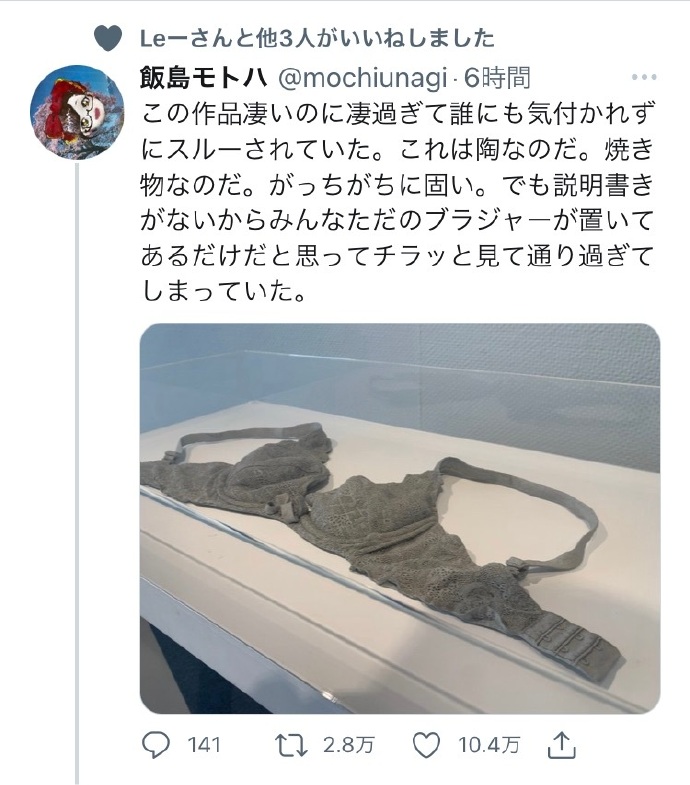View the ceramic bra photo attachment
Image resolution: width=690 pixels, height=785 pixels.
tap(400, 518)
